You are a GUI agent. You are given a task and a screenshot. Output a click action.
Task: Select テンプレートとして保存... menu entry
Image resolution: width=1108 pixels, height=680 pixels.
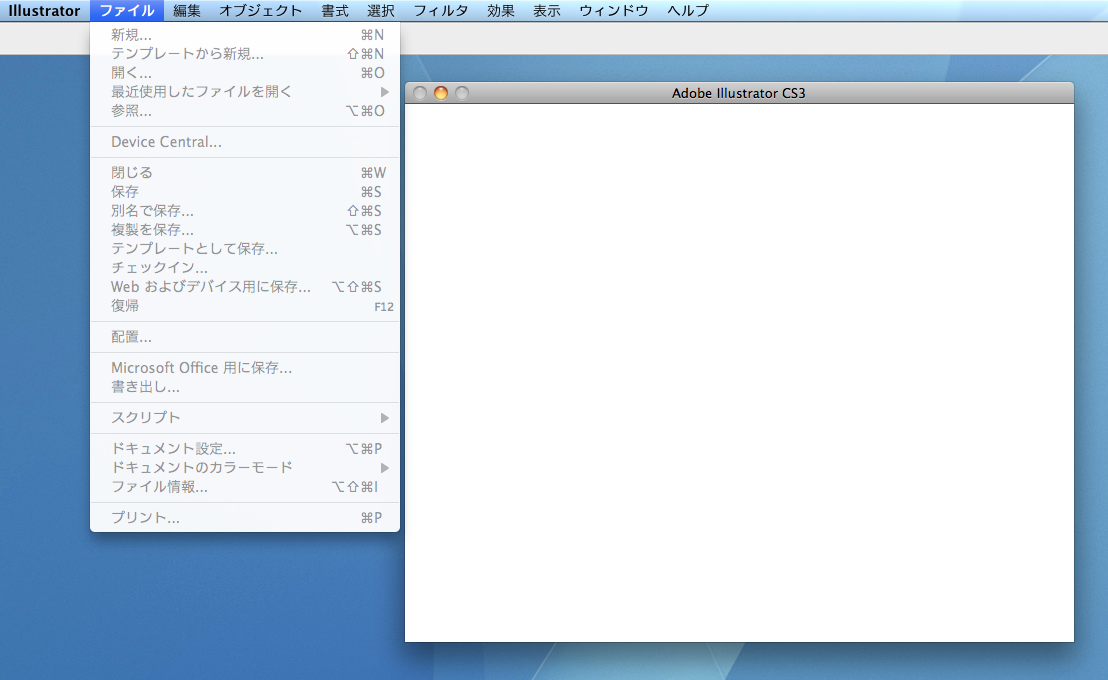coord(244,249)
